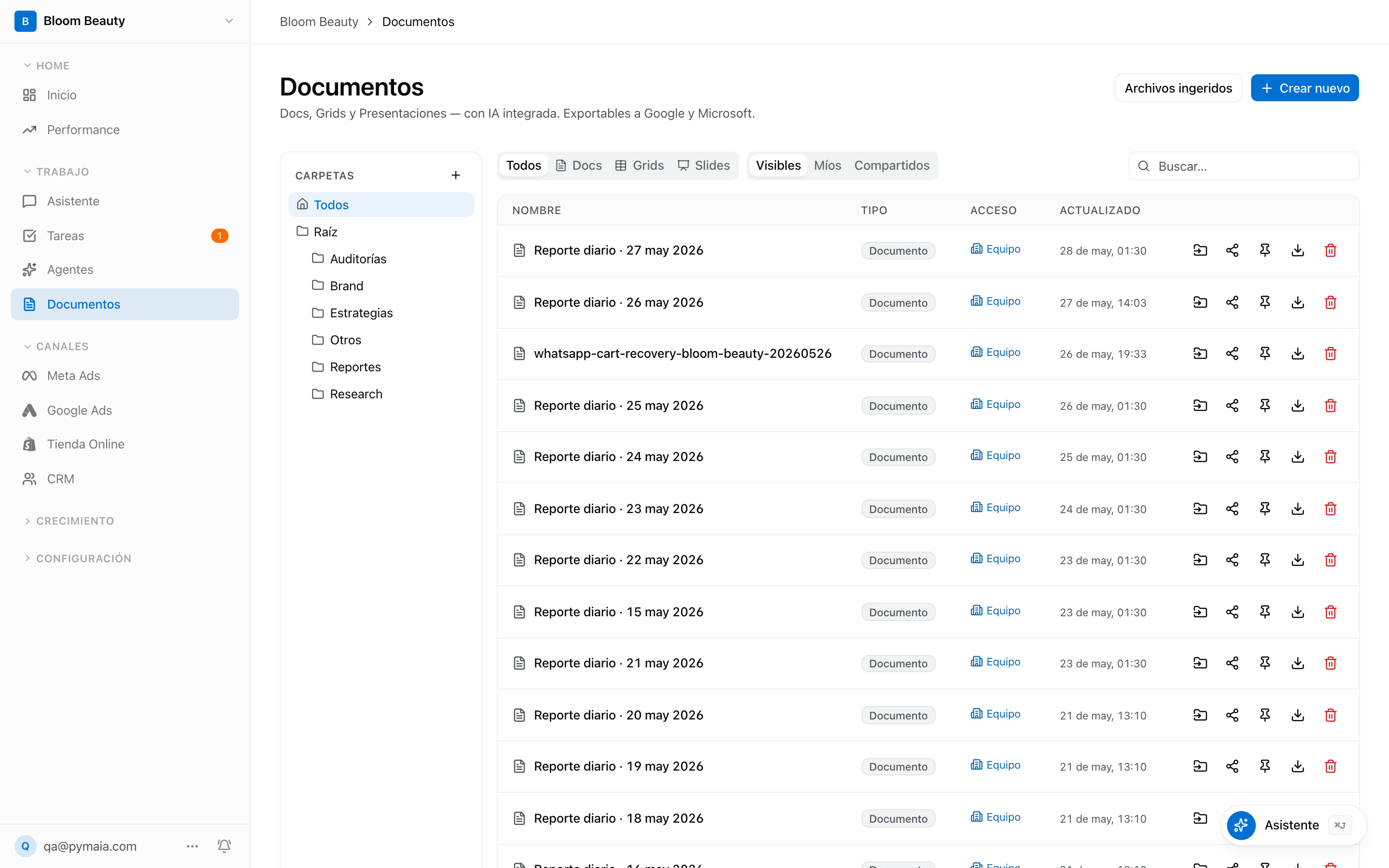This screenshot has height=868, width=1389.
Task: Share Reporte diario 21 may 2026
Action: (x=1232, y=664)
